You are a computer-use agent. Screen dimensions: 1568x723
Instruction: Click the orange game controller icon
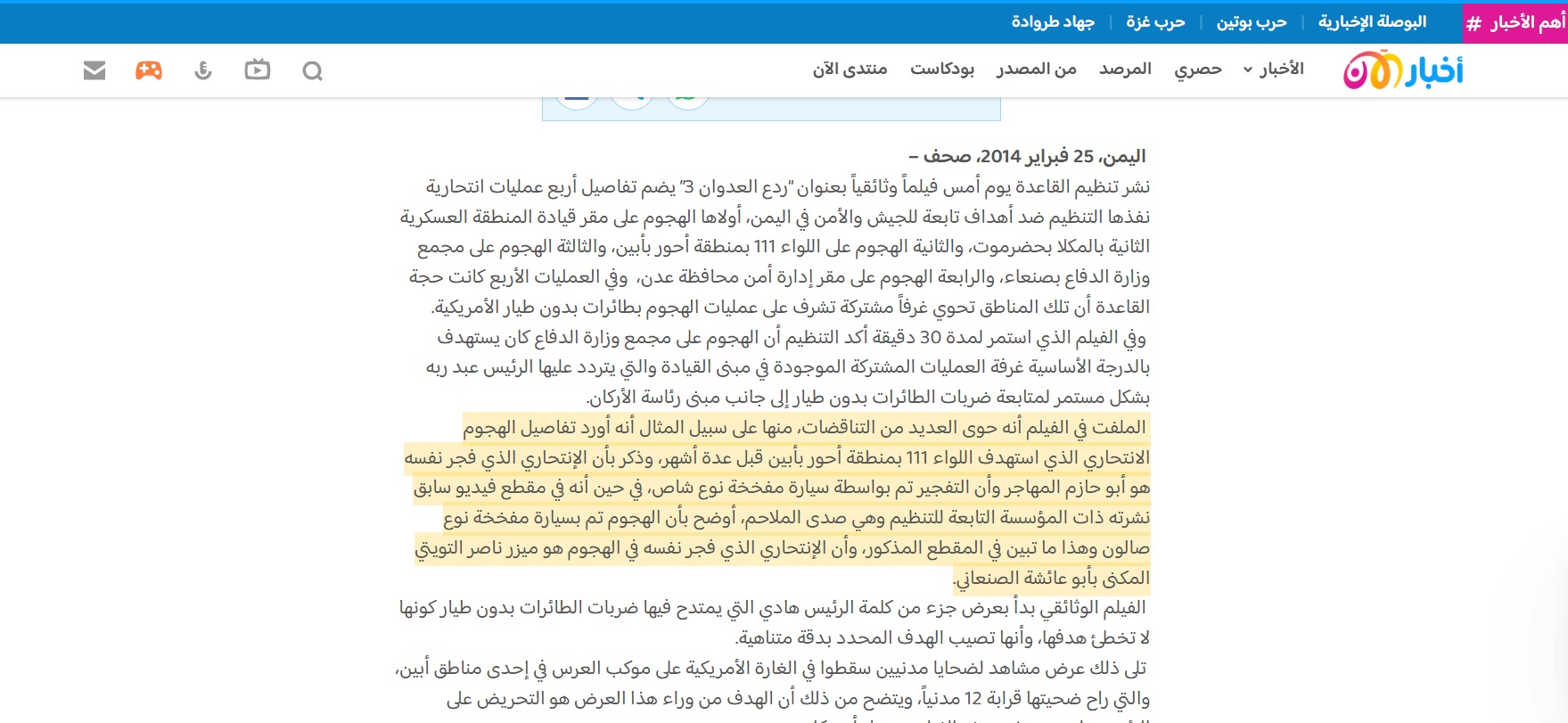click(149, 70)
